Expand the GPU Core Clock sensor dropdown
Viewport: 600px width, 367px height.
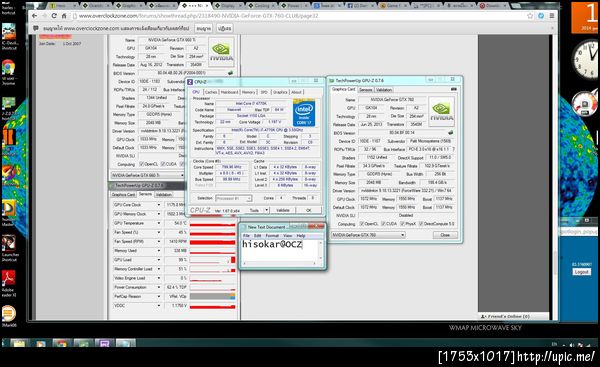click(159, 205)
